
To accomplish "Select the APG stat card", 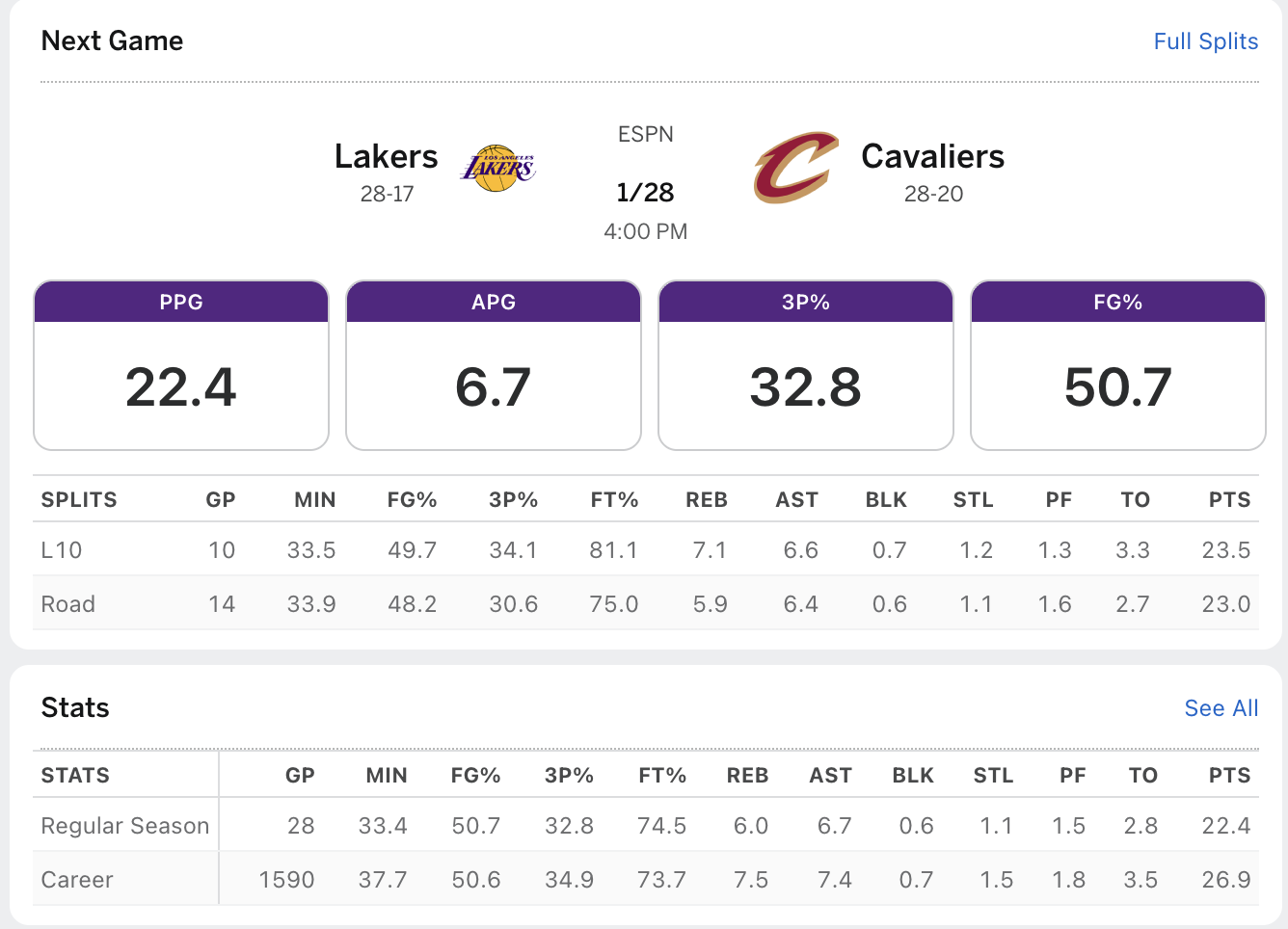I will [494, 365].
